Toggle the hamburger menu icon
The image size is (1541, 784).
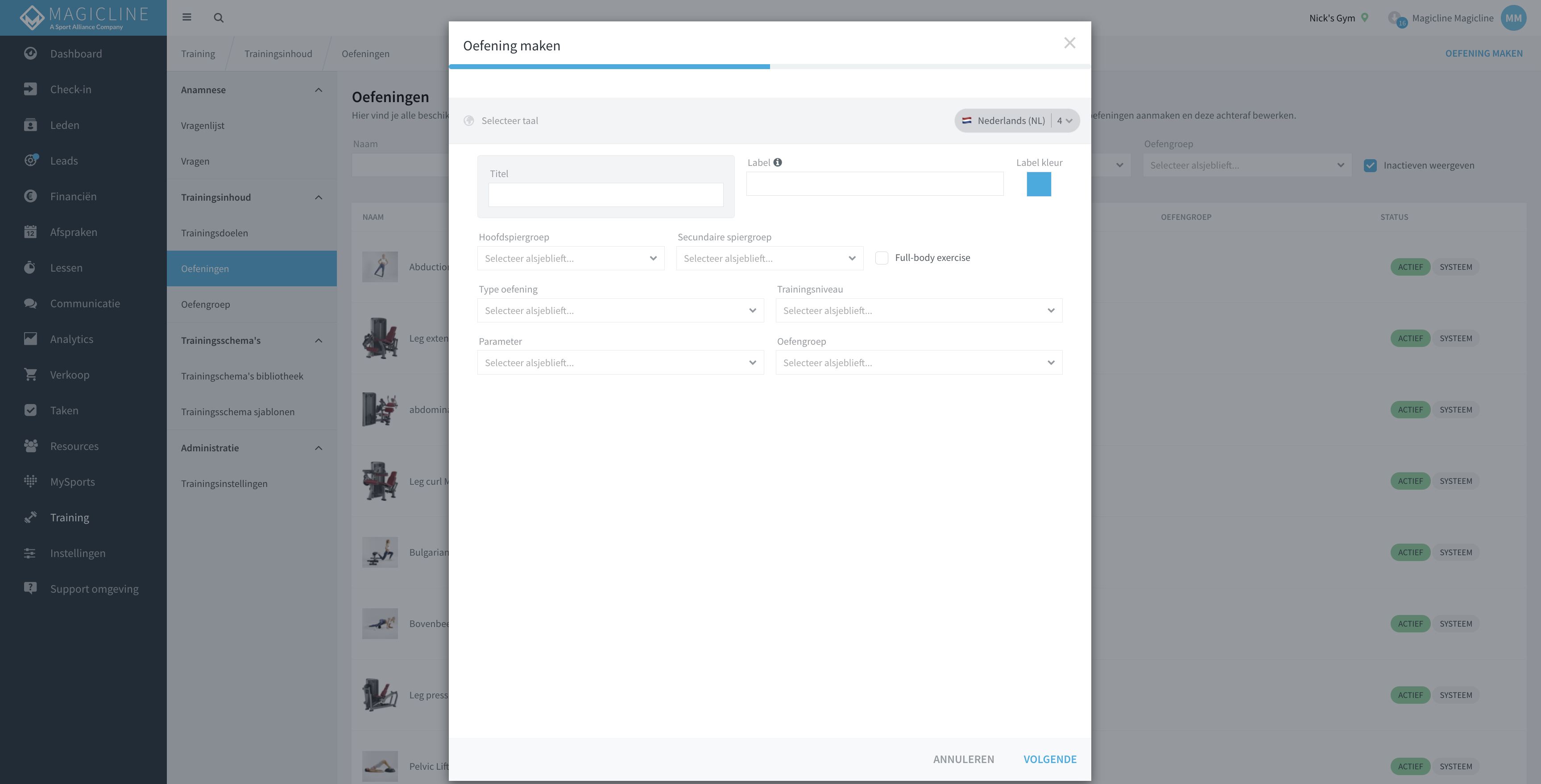(186, 17)
